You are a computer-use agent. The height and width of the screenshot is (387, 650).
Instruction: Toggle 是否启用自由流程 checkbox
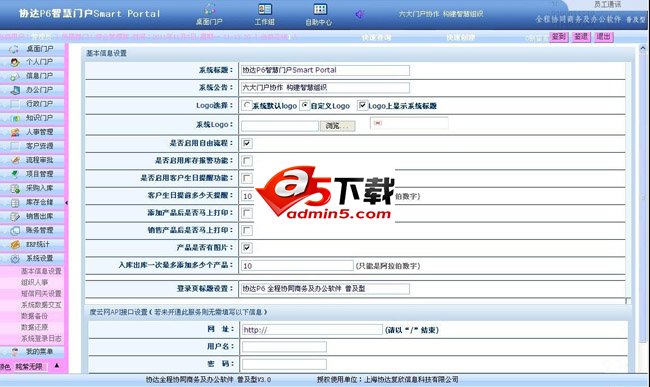click(247, 143)
